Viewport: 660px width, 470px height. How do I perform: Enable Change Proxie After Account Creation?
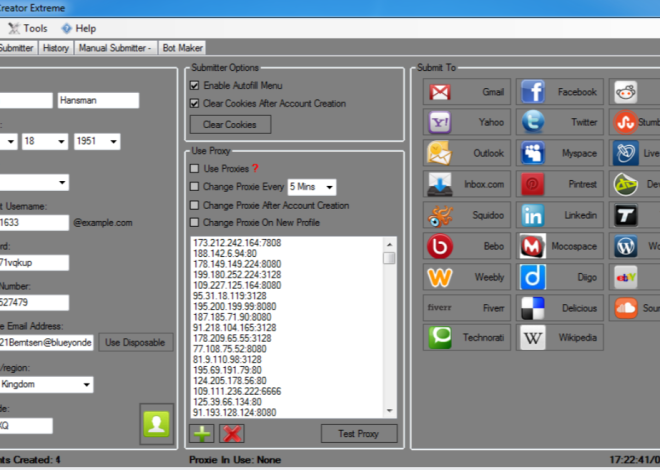point(194,205)
